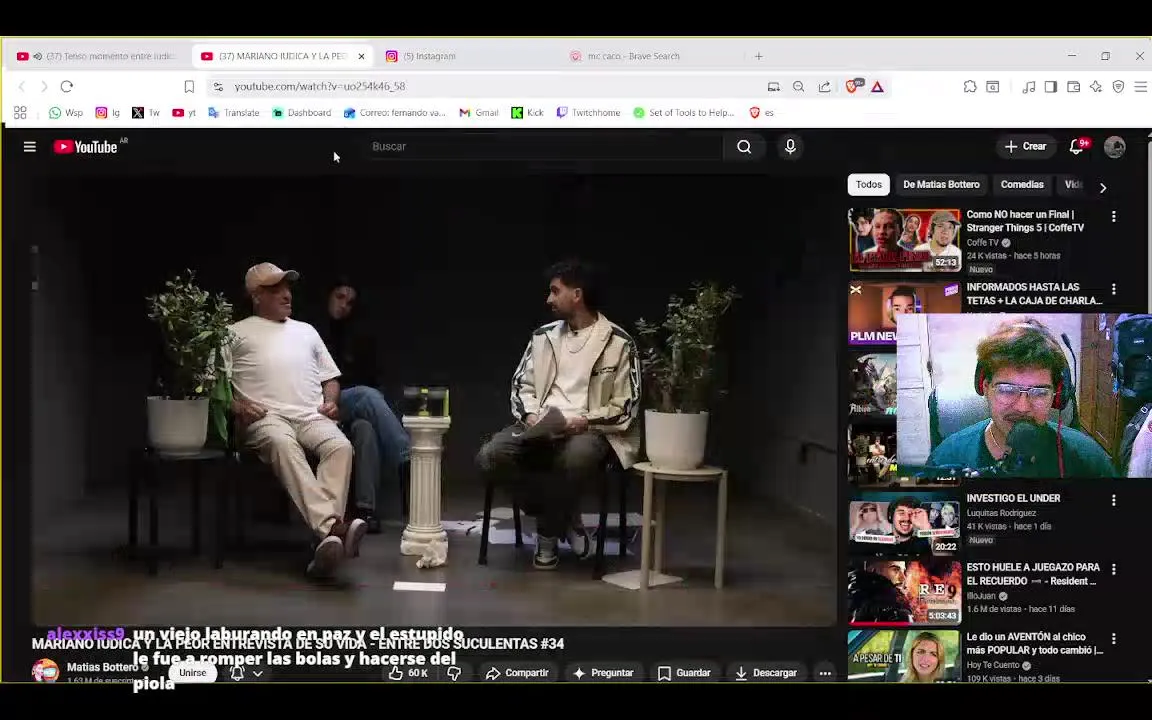The width and height of the screenshot is (1152, 720).
Task: Open options for INVESTIGO EL UNDER video
Action: point(1114,500)
